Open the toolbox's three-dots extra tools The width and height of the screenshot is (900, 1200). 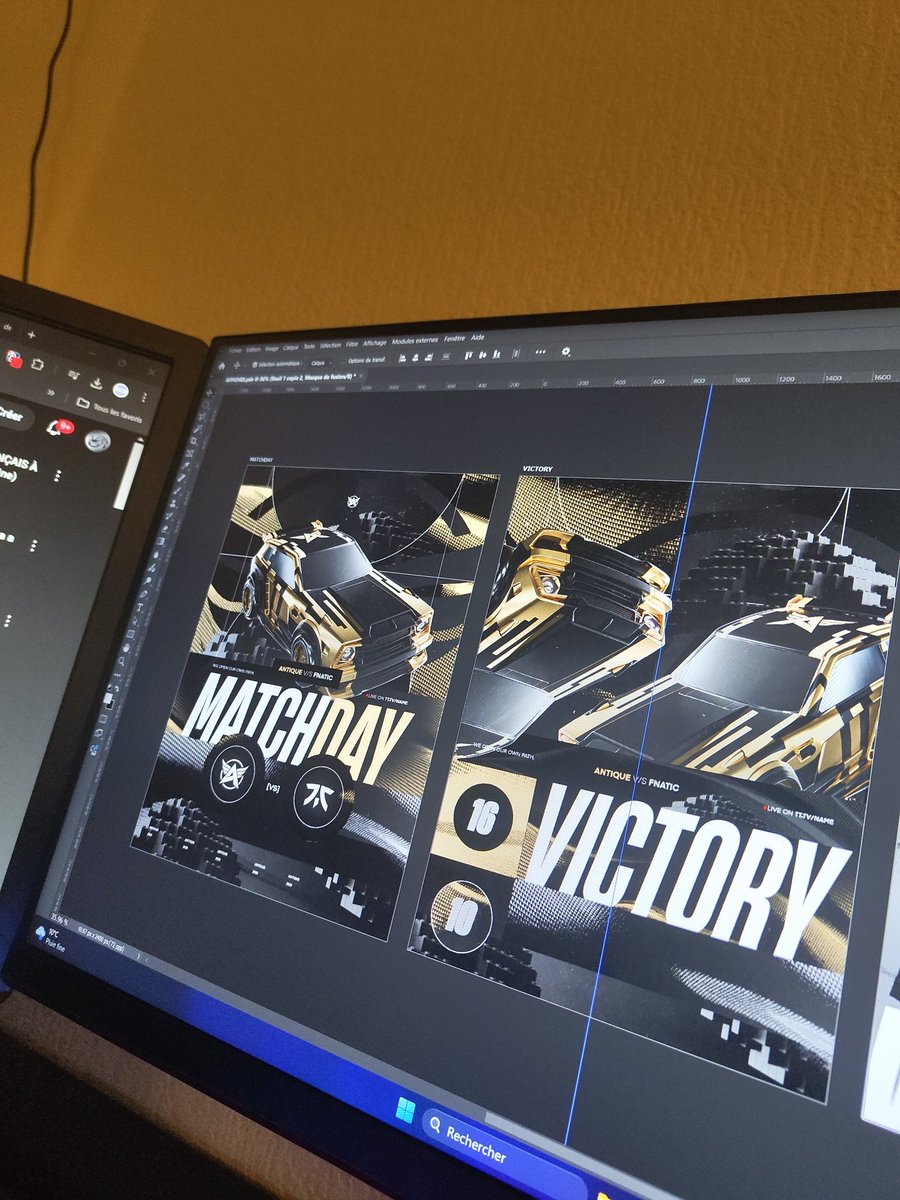tap(118, 674)
